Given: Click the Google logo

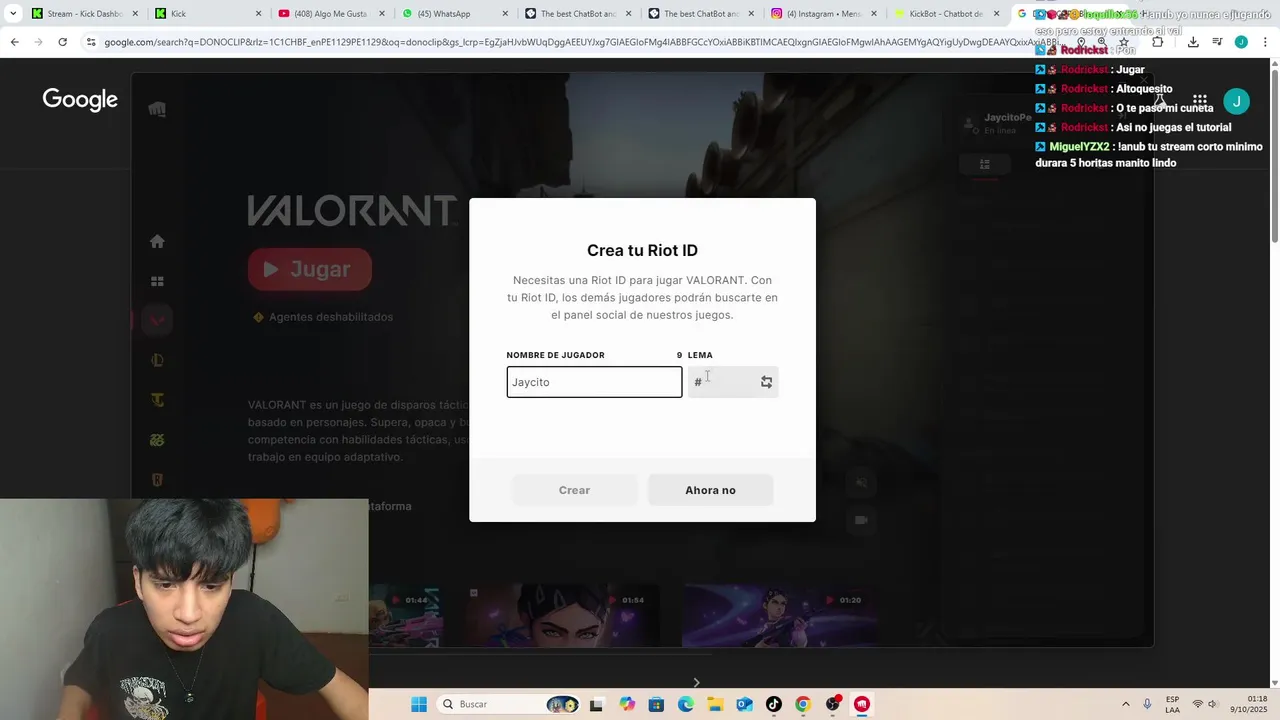Looking at the screenshot, I should point(80,100).
